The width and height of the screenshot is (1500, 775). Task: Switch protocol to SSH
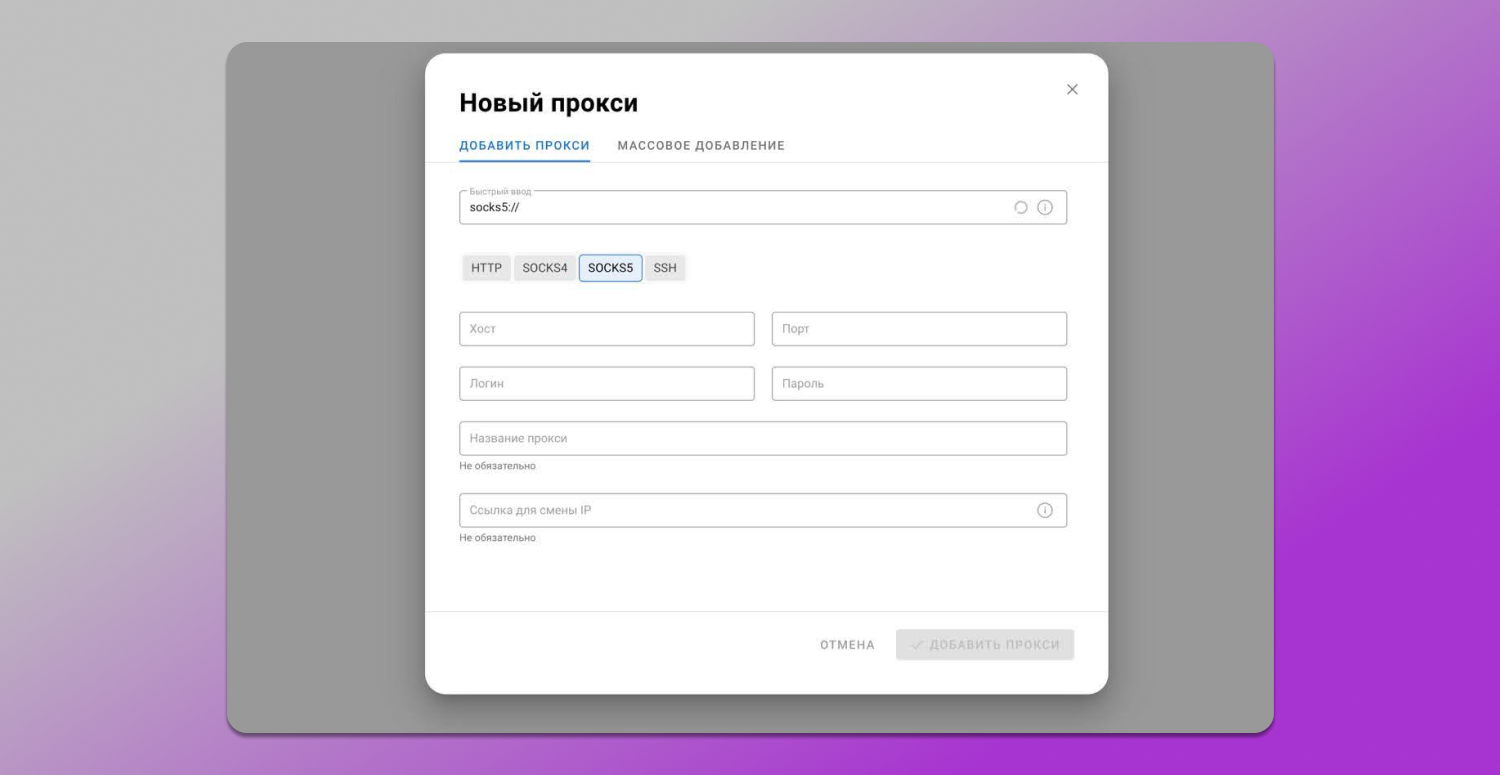click(x=665, y=268)
